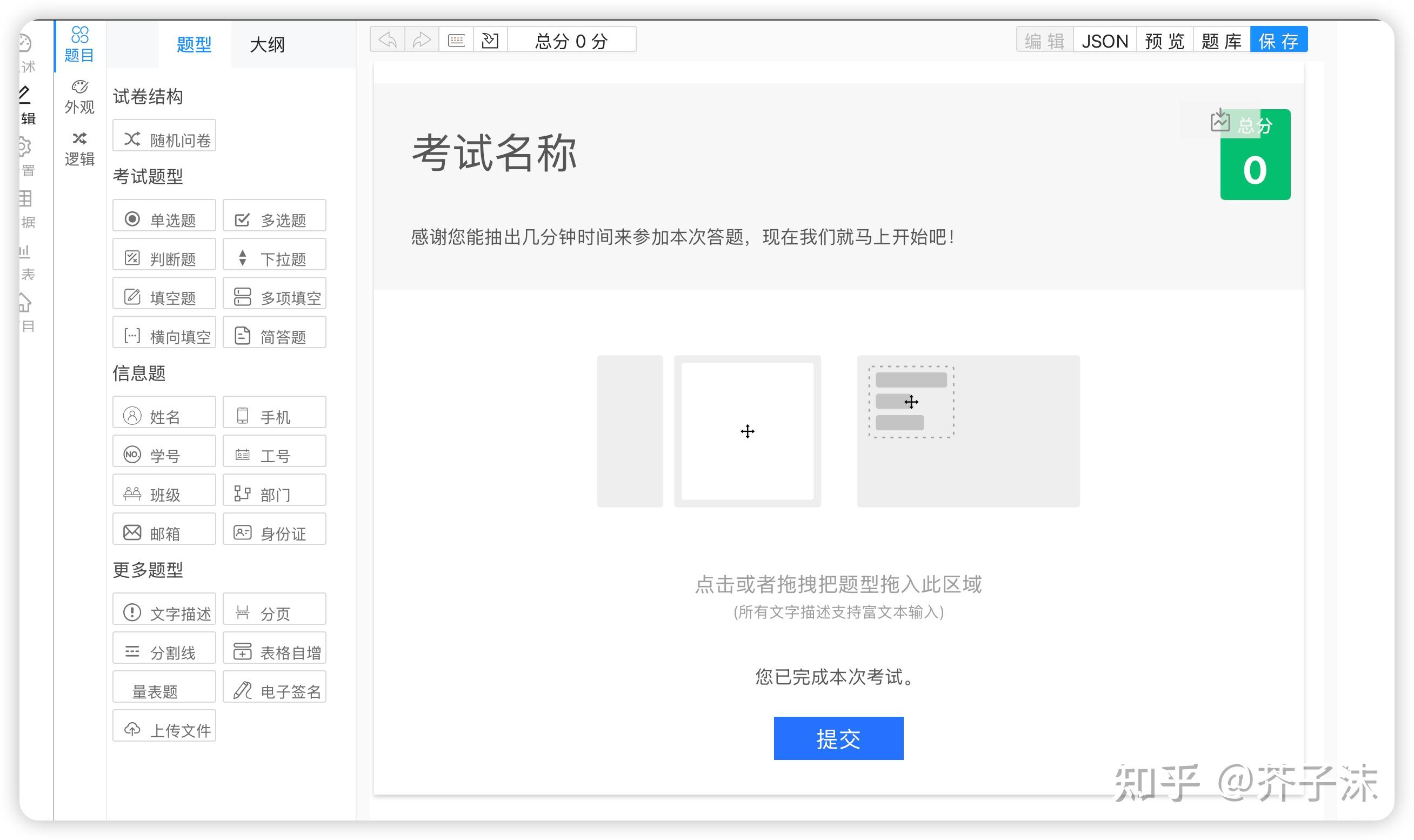Select the 题型 question types tab
Screen dimensions: 1414x840
[x=194, y=44]
